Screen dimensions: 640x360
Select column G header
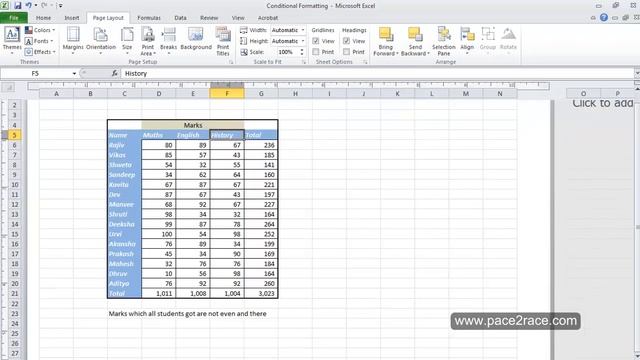(x=261, y=94)
